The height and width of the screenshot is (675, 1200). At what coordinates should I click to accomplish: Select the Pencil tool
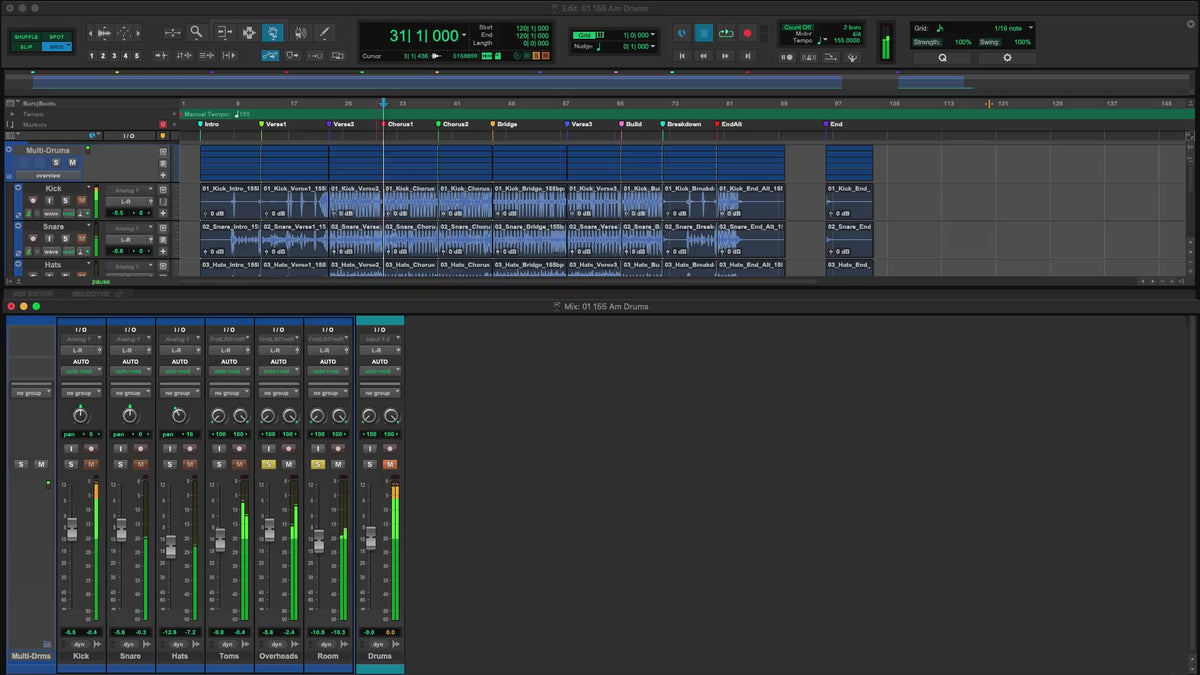point(324,32)
